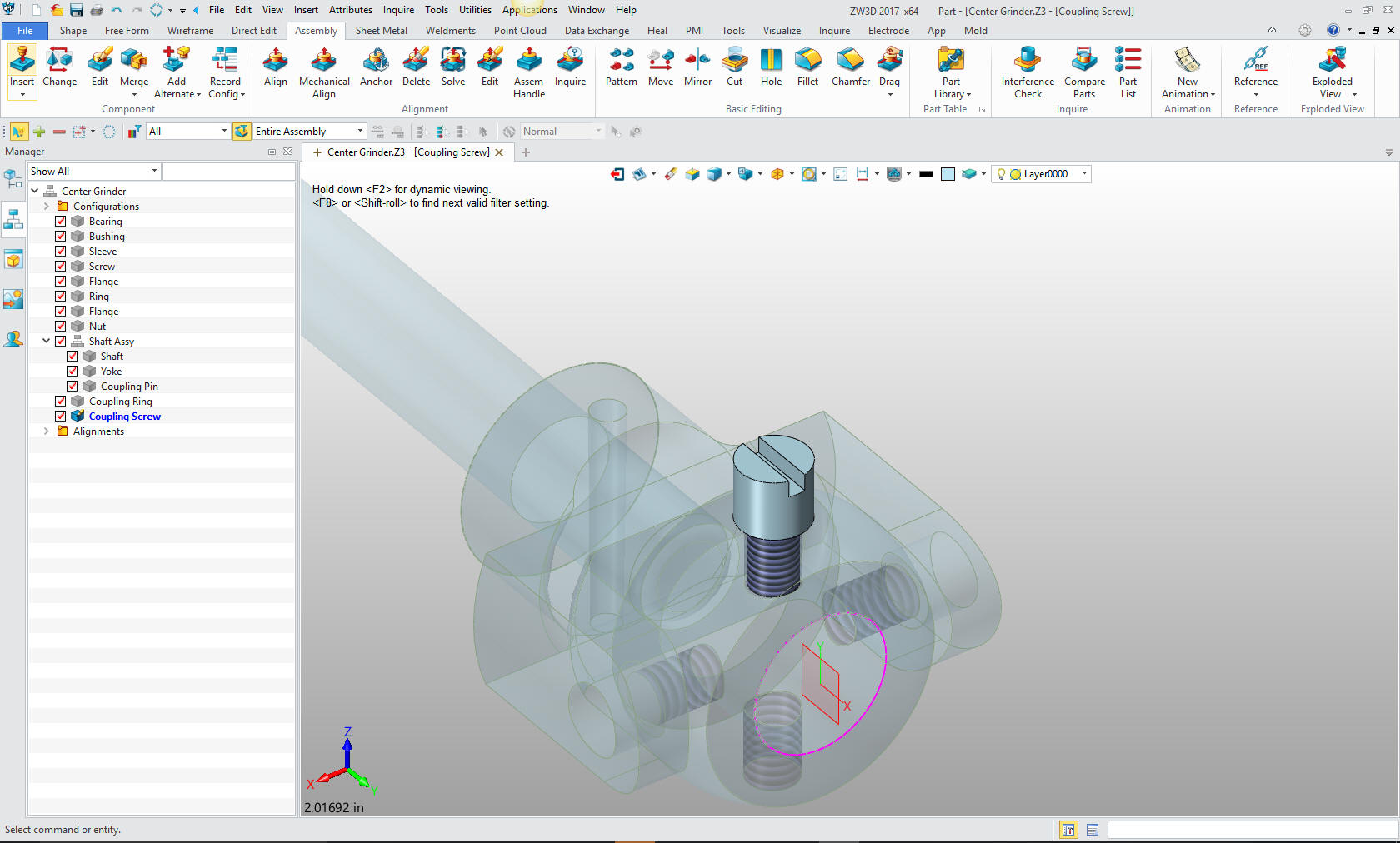Uncheck the Coupling Ring checkbox
The image size is (1400, 843).
tap(61, 401)
